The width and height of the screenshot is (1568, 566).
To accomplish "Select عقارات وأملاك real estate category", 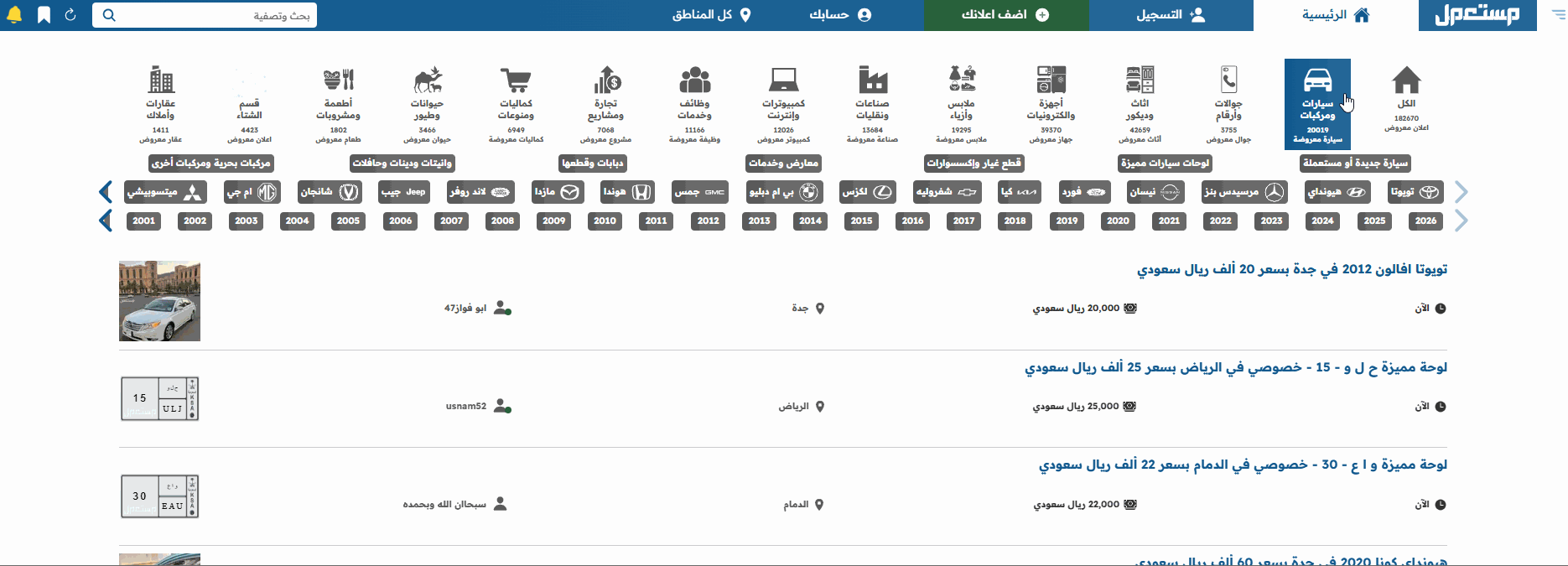I will [160, 104].
